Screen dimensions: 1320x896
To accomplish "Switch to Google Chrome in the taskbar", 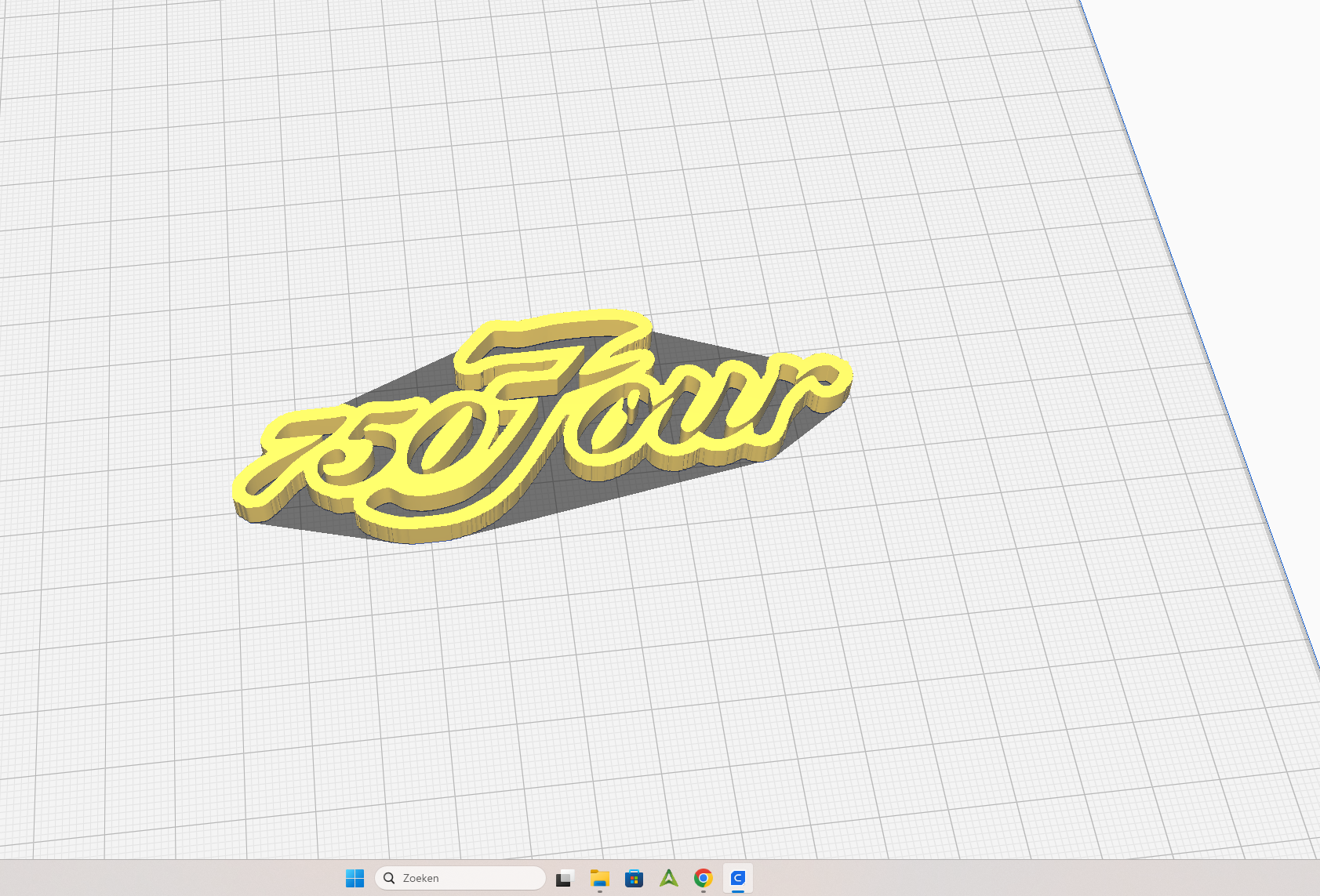I will [x=704, y=878].
